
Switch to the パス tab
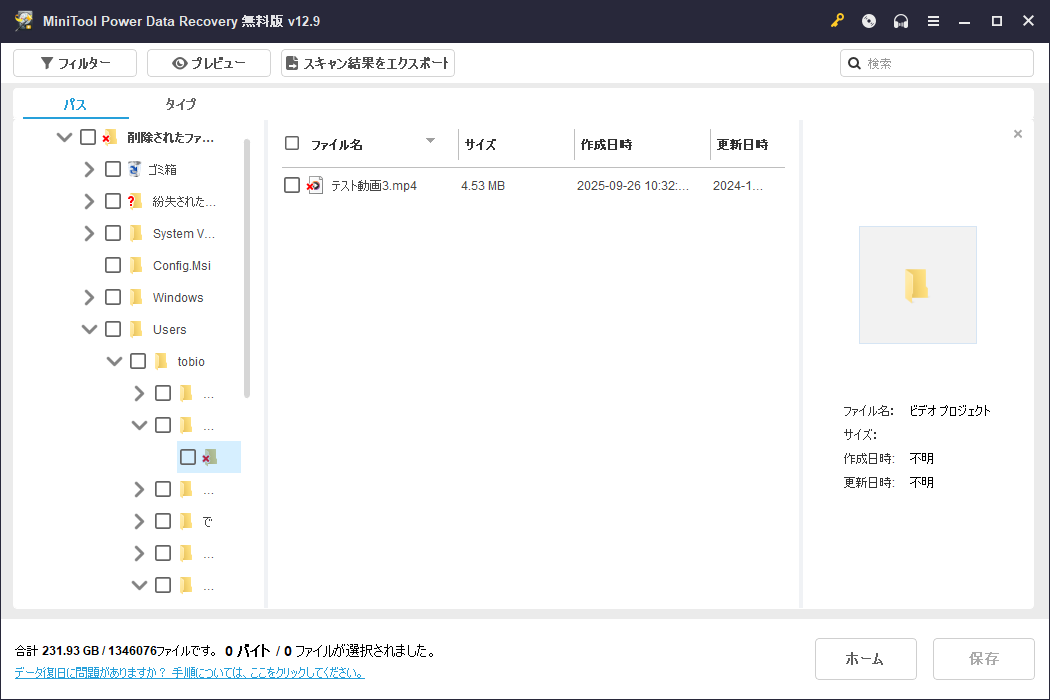75,104
